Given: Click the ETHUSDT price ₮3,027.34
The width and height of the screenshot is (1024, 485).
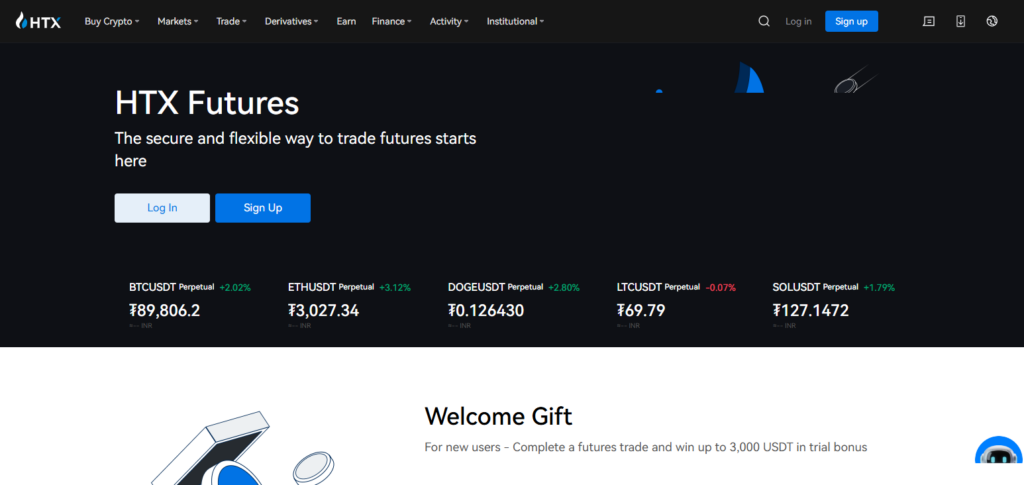Looking at the screenshot, I should (x=323, y=310).
